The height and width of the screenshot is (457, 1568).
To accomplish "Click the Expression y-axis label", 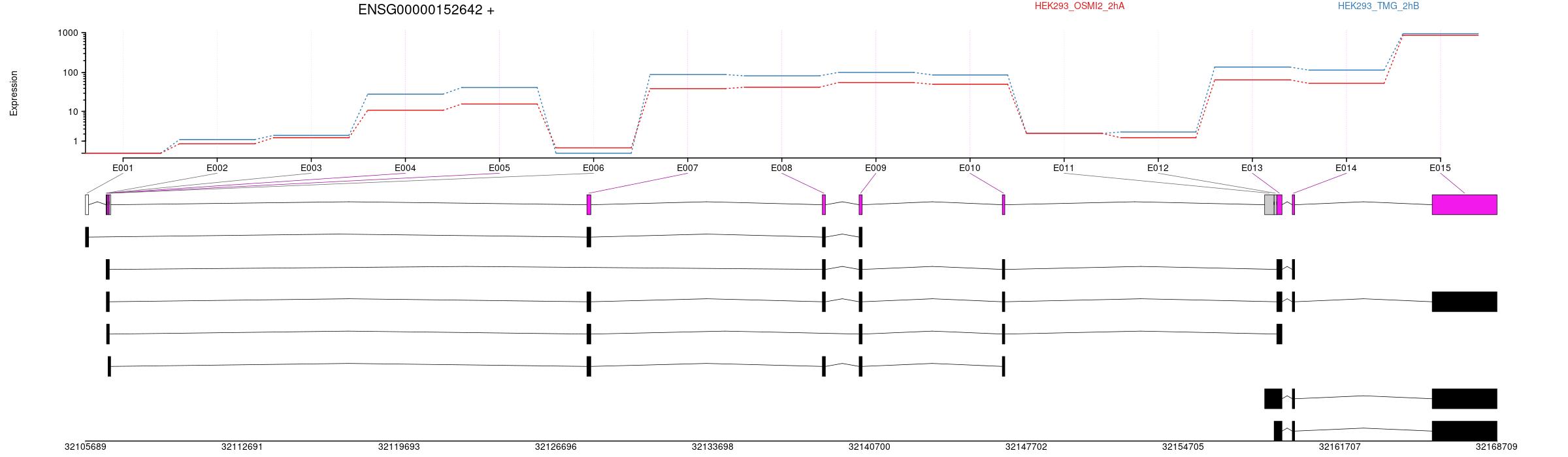I will coord(14,93).
